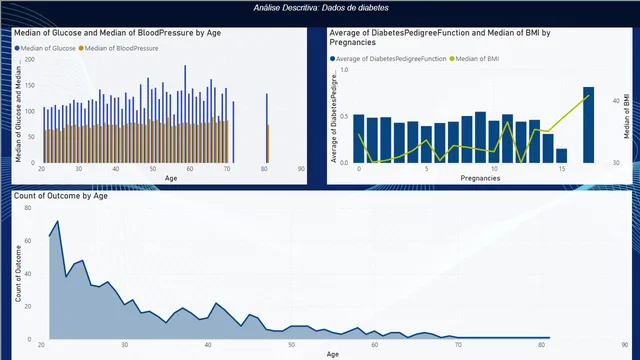The image size is (640, 360).
Task: Click the pedigree bar for 10 pregnancies
Action: tap(494, 142)
